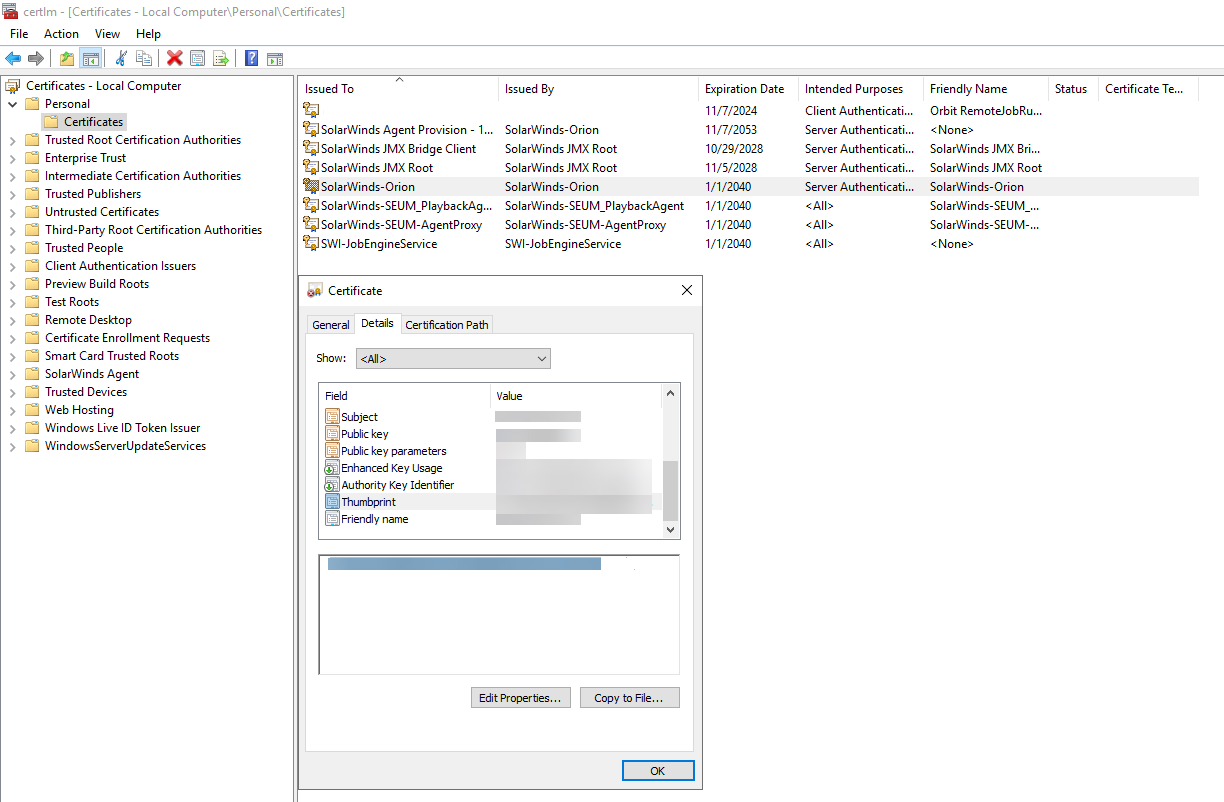Open the Action menu
This screenshot has height=802, width=1224.
click(61, 33)
